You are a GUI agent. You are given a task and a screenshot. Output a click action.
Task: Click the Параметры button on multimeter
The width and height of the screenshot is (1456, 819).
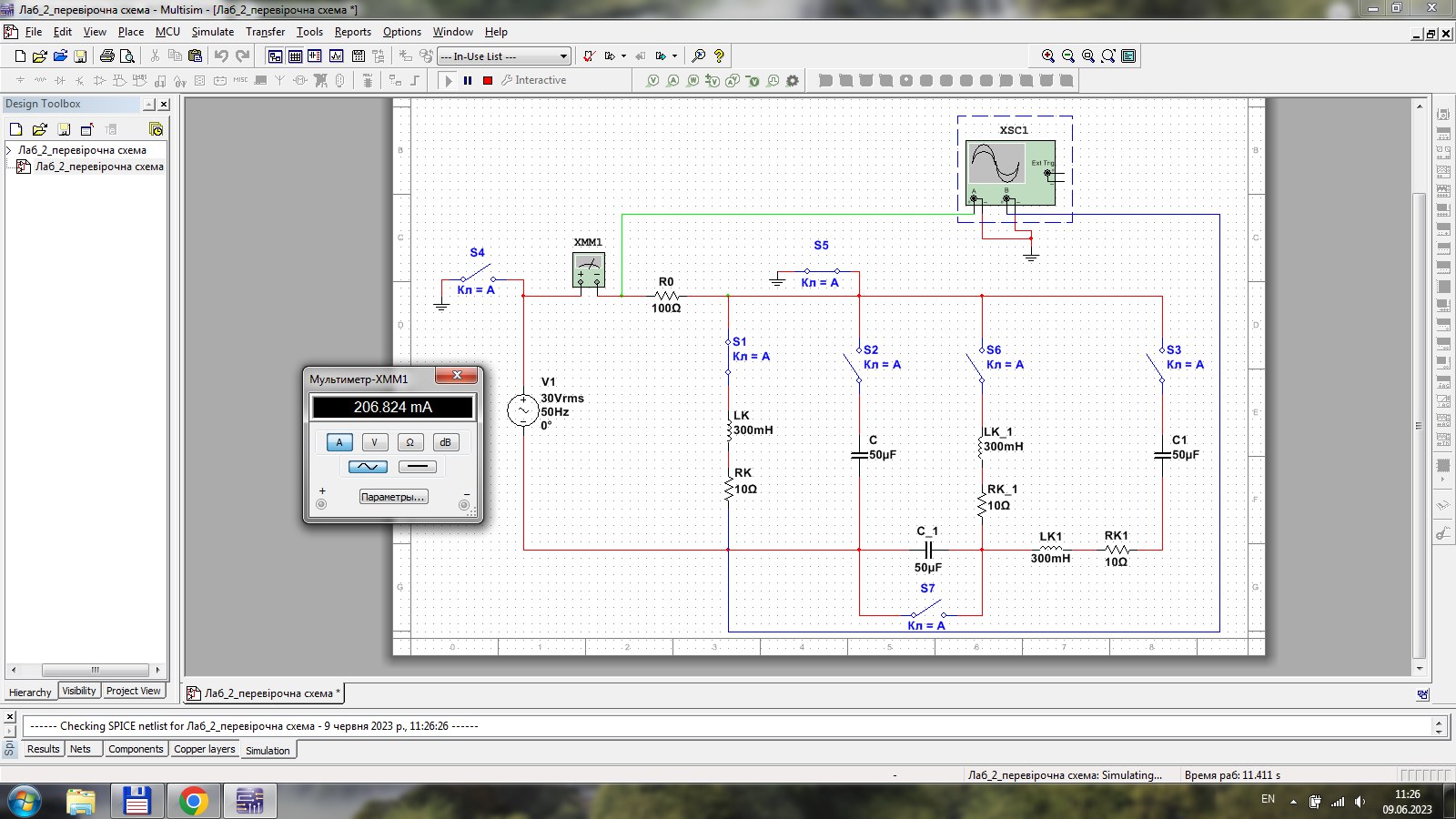click(393, 497)
